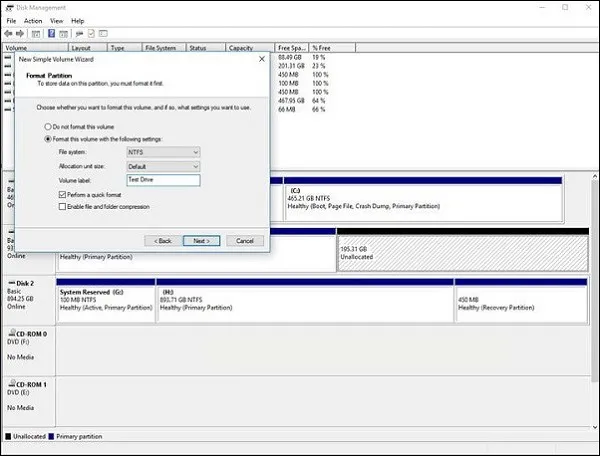The height and width of the screenshot is (456, 600).
Task: Sort by the Volume column header
Action: [x=36, y=48]
